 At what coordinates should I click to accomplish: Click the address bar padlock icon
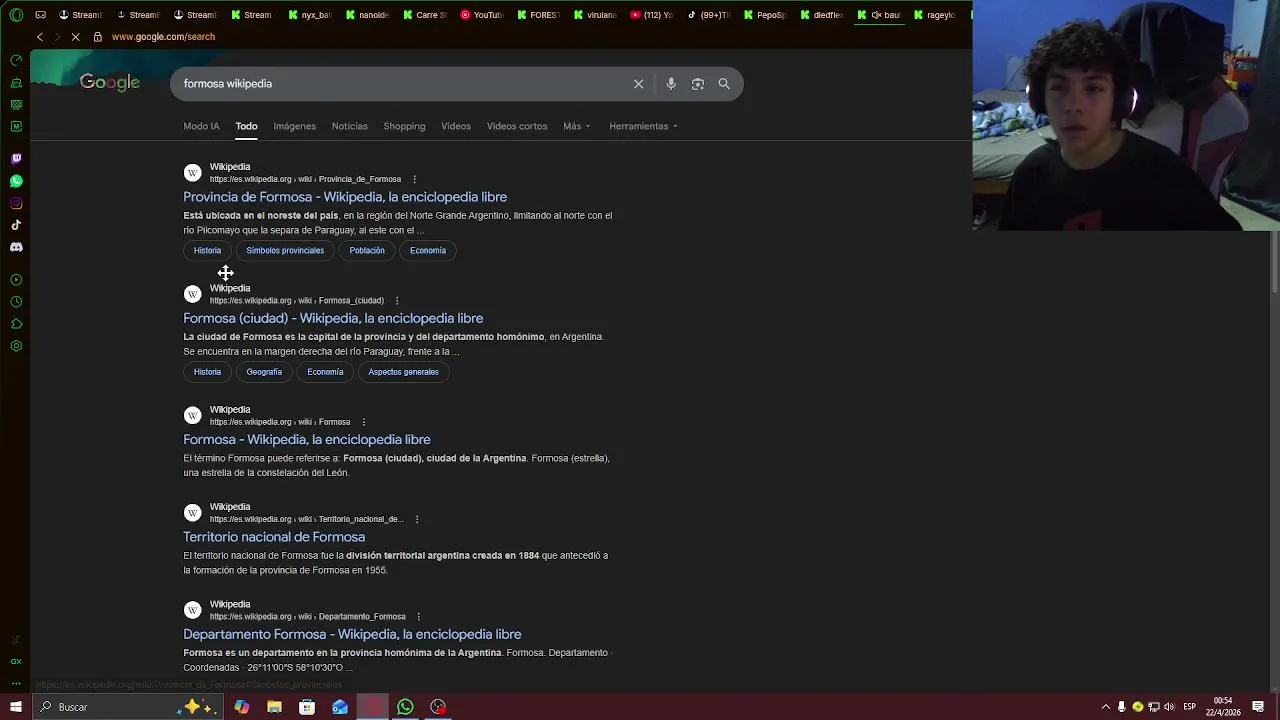click(97, 37)
